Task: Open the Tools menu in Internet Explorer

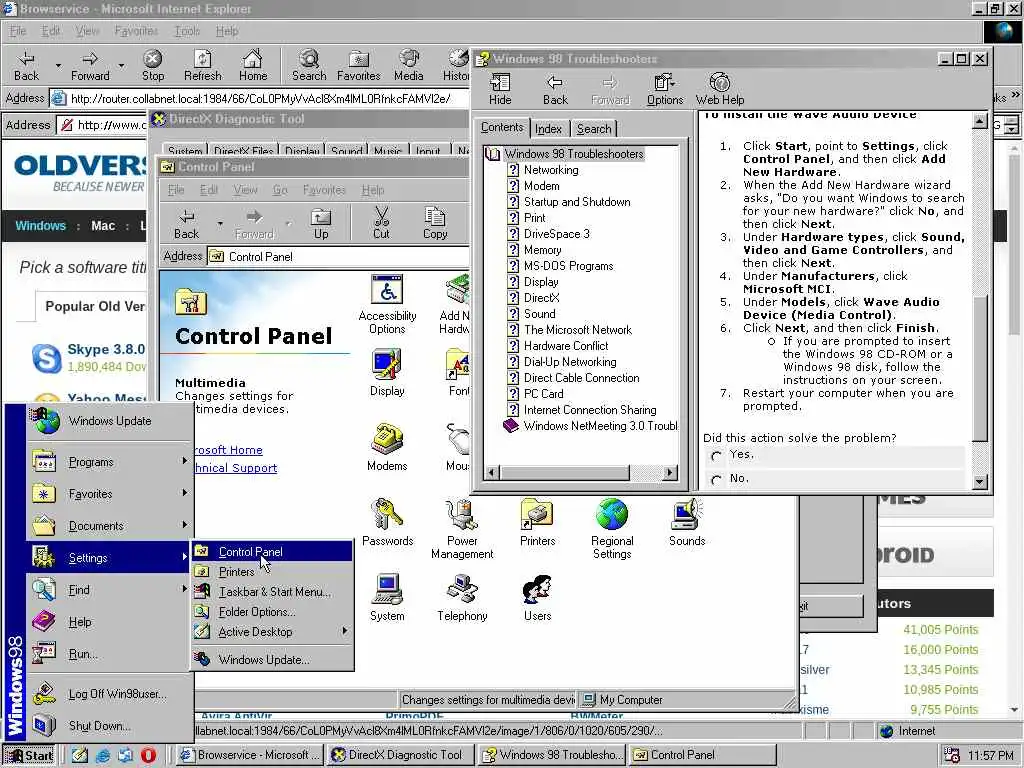Action: coord(187,31)
